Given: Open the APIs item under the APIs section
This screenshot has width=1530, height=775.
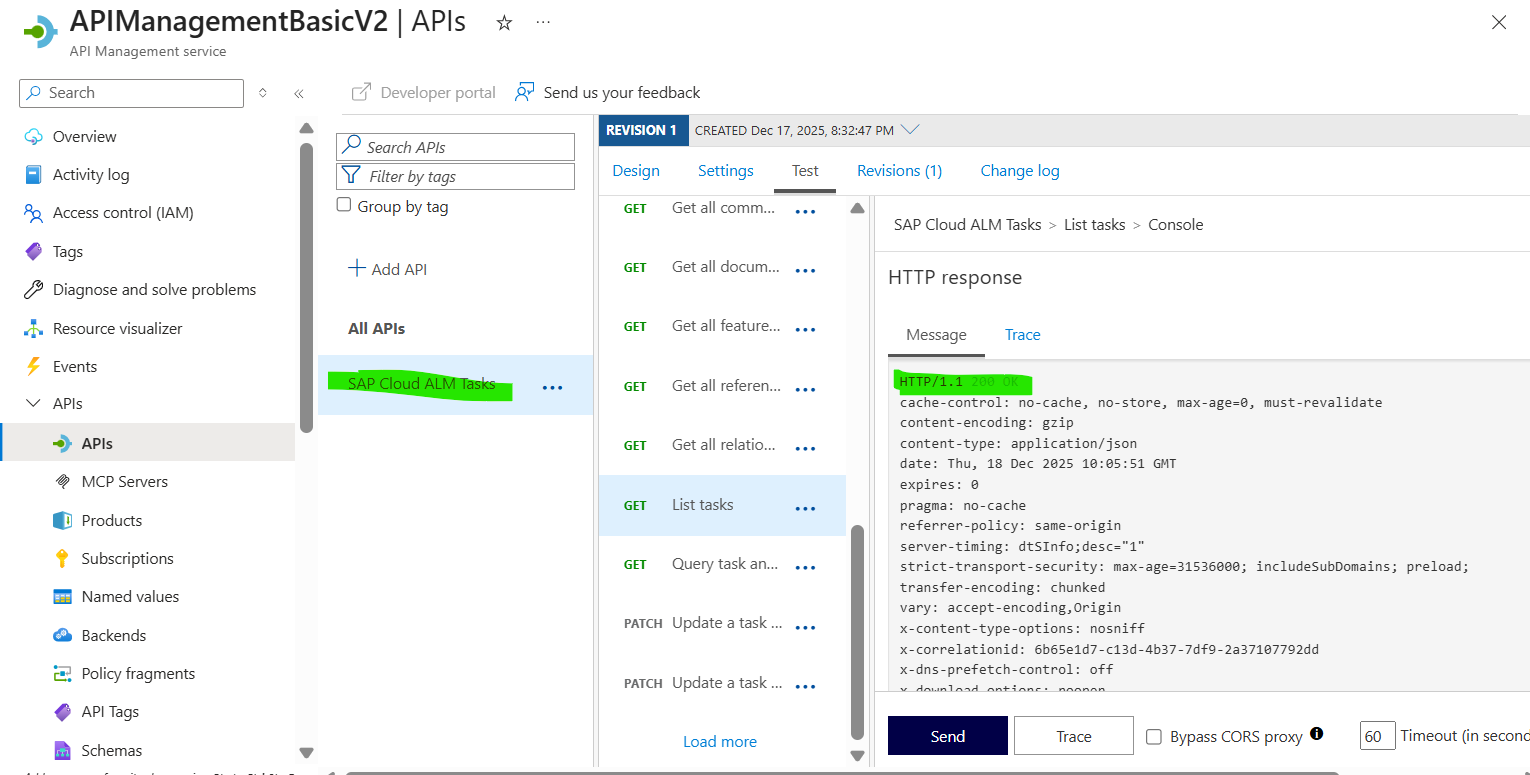Looking at the screenshot, I should (148, 443).
